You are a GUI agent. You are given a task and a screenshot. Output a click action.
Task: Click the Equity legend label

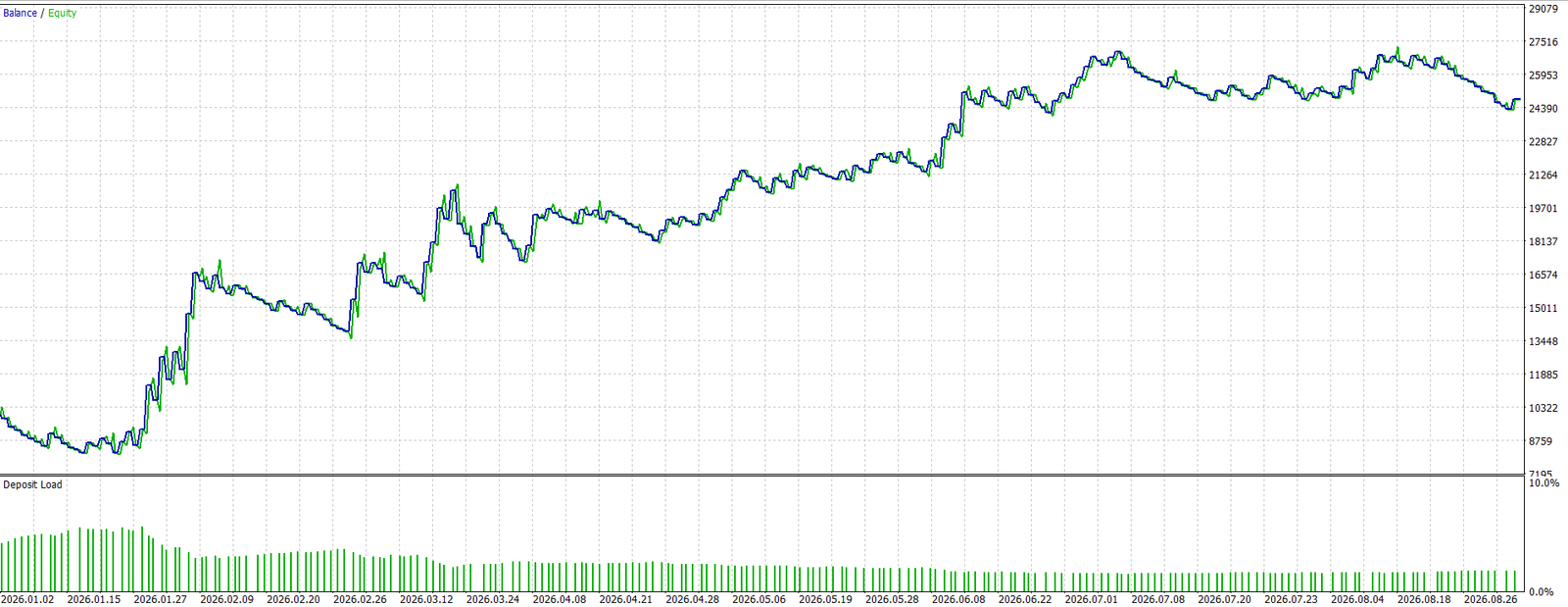click(62, 13)
